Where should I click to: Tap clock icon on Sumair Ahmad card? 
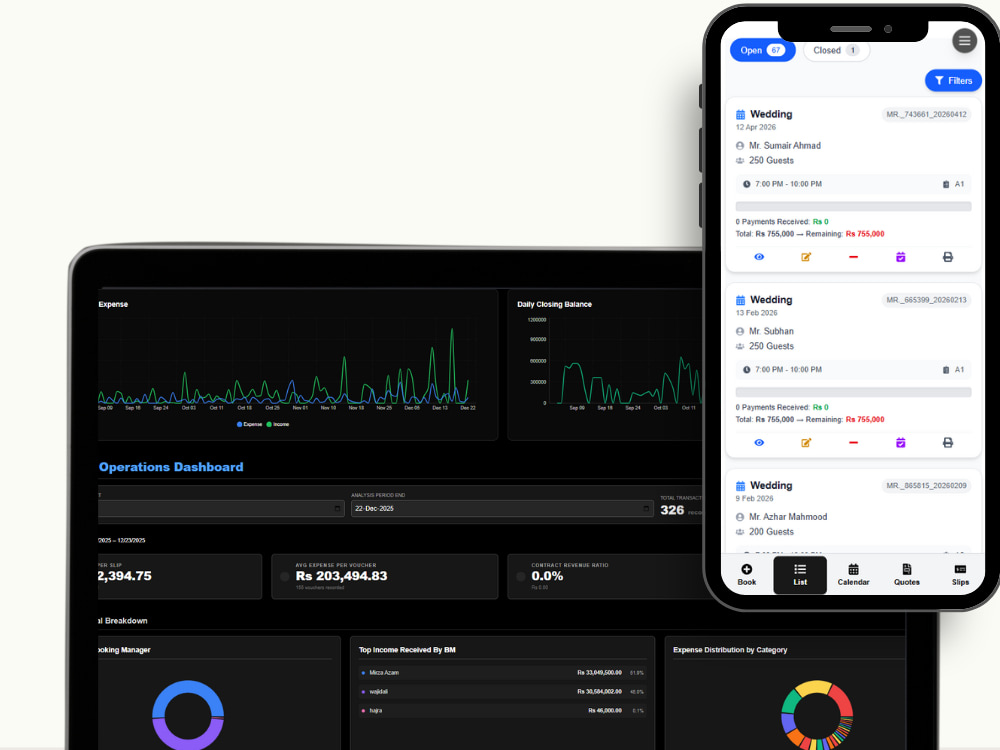click(746, 184)
